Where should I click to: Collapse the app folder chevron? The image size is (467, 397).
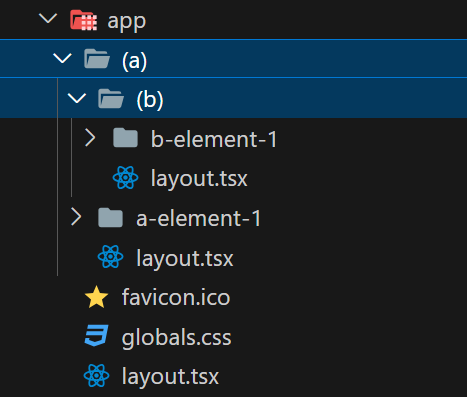pyautogui.click(x=48, y=18)
